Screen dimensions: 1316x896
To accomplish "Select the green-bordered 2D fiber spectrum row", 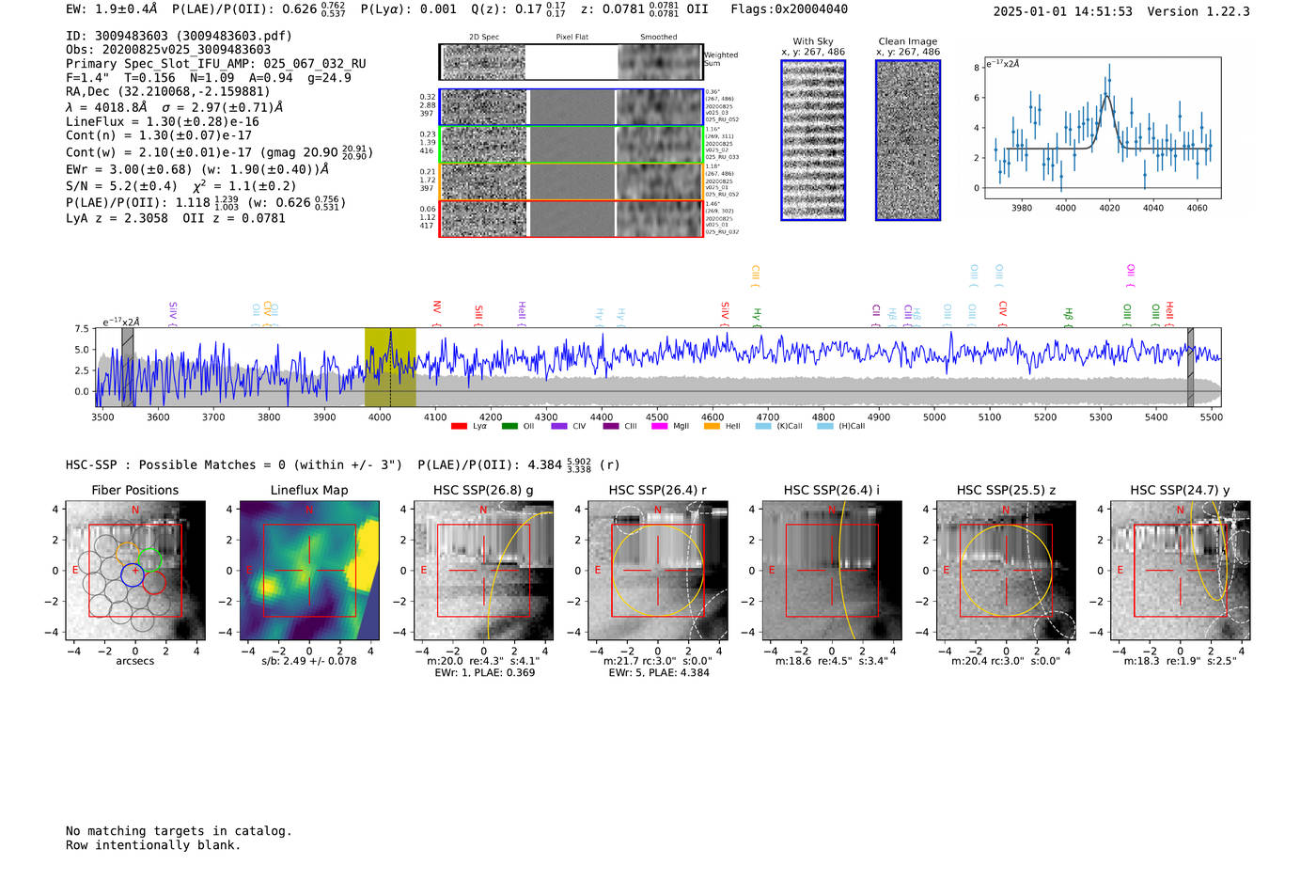I will click(572, 144).
